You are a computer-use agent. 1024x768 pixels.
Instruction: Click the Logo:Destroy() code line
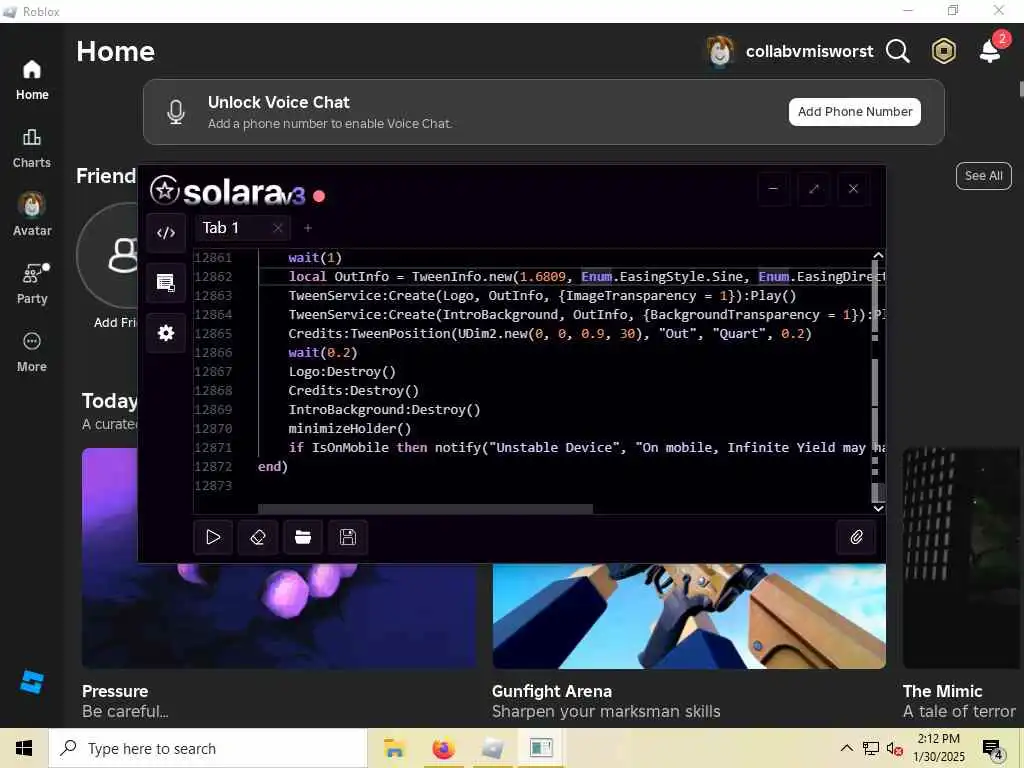[342, 372]
